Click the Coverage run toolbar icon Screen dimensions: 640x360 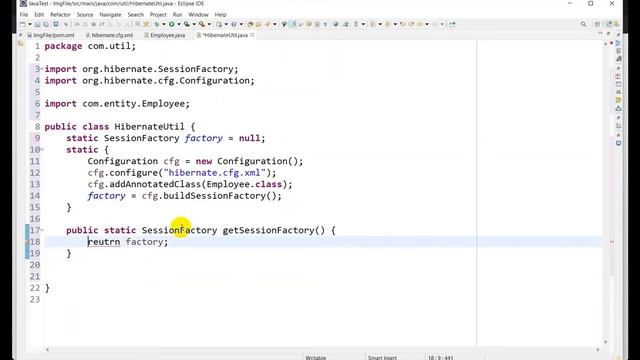(x=187, y=24)
